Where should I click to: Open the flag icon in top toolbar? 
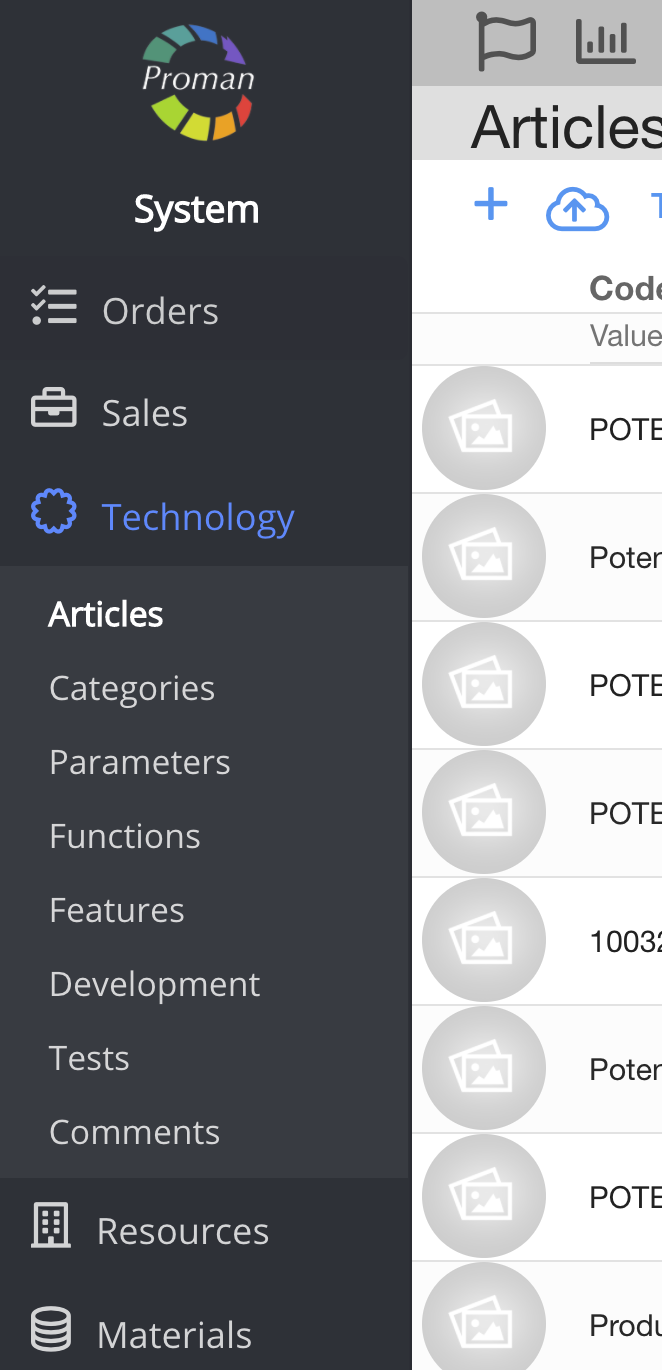506,42
